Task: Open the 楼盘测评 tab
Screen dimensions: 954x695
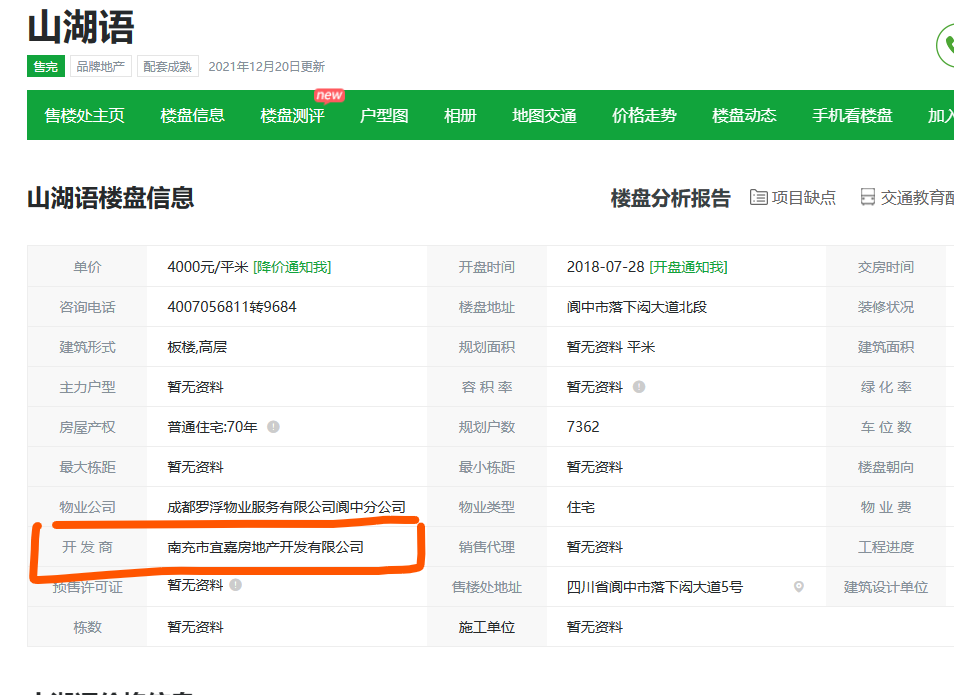Action: coord(292,116)
